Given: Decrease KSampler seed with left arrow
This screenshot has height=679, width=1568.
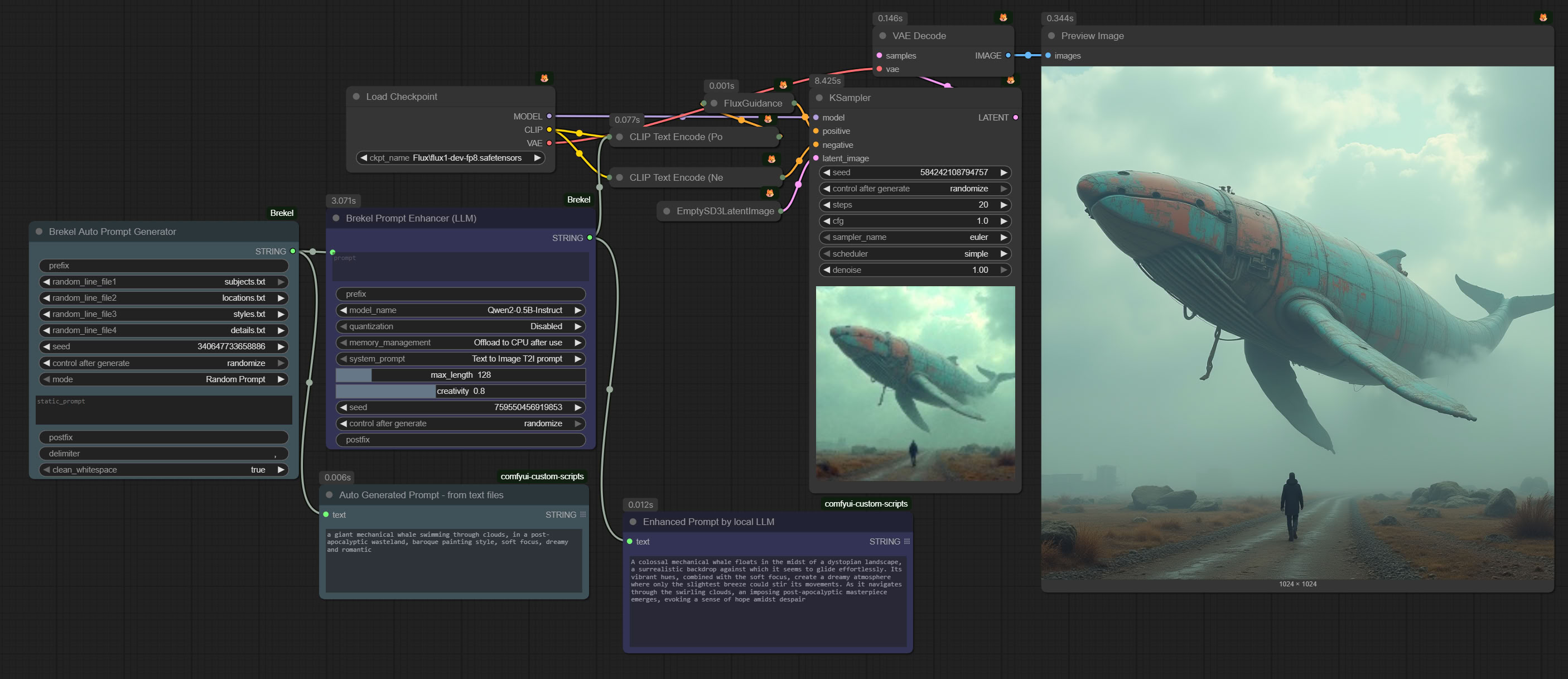Looking at the screenshot, I should pyautogui.click(x=827, y=172).
